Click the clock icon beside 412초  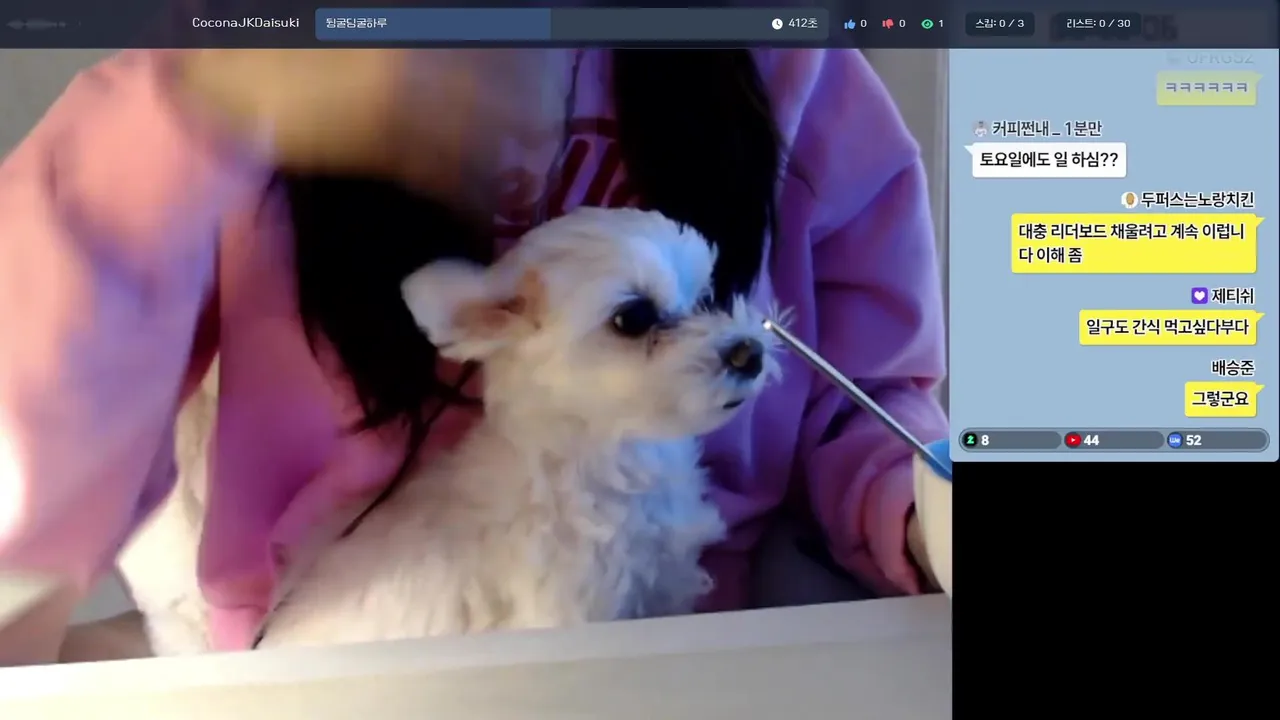click(x=777, y=24)
